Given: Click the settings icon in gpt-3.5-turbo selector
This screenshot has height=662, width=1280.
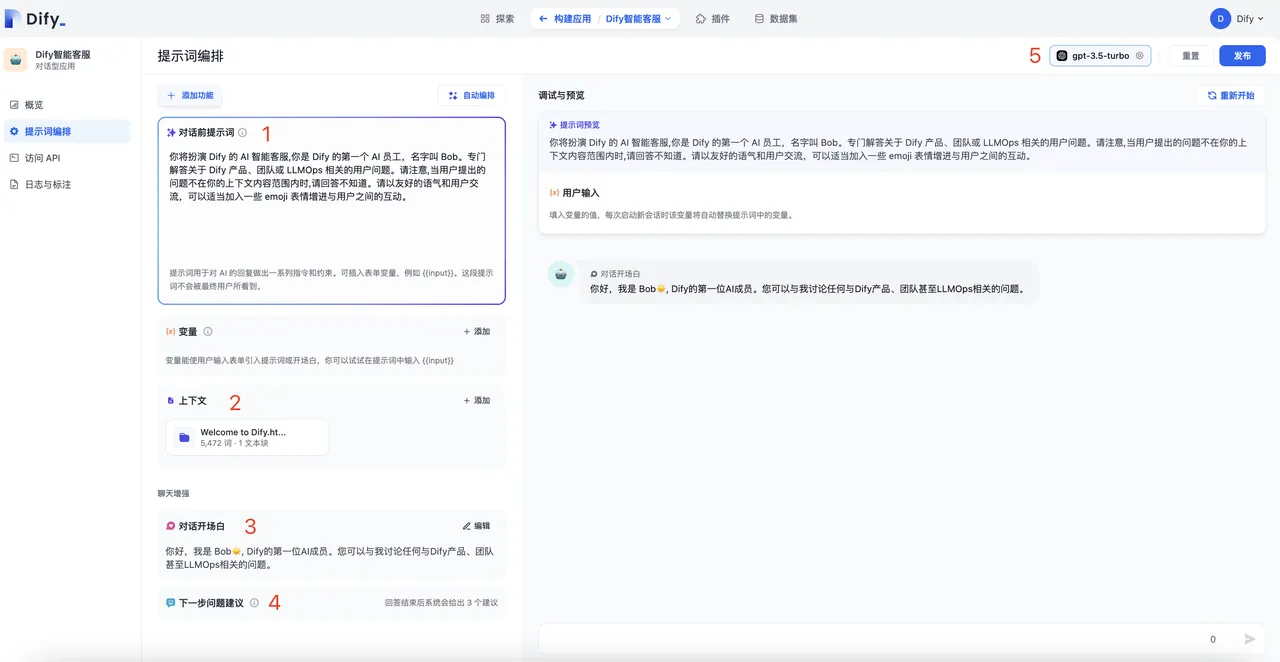Looking at the screenshot, I should pos(1139,56).
